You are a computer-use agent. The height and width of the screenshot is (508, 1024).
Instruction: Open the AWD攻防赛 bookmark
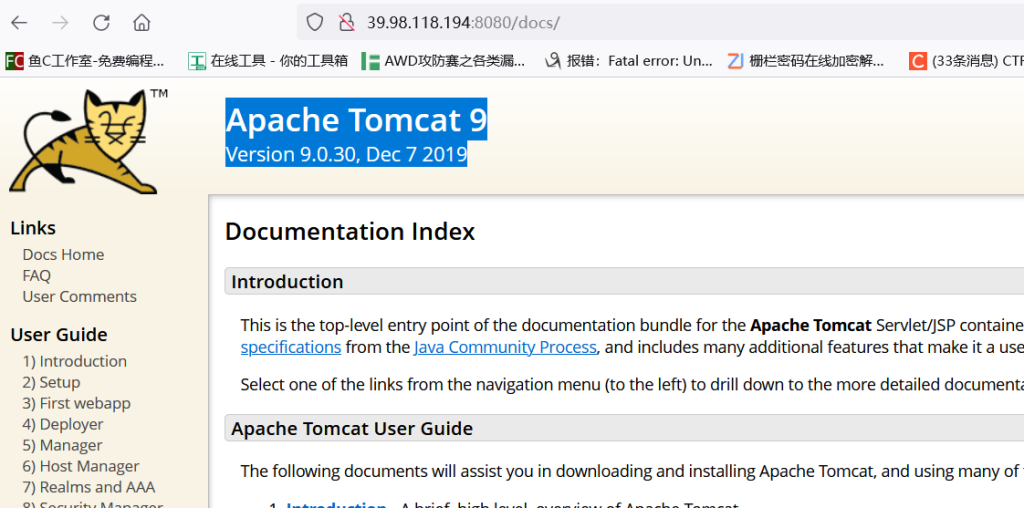(x=443, y=61)
